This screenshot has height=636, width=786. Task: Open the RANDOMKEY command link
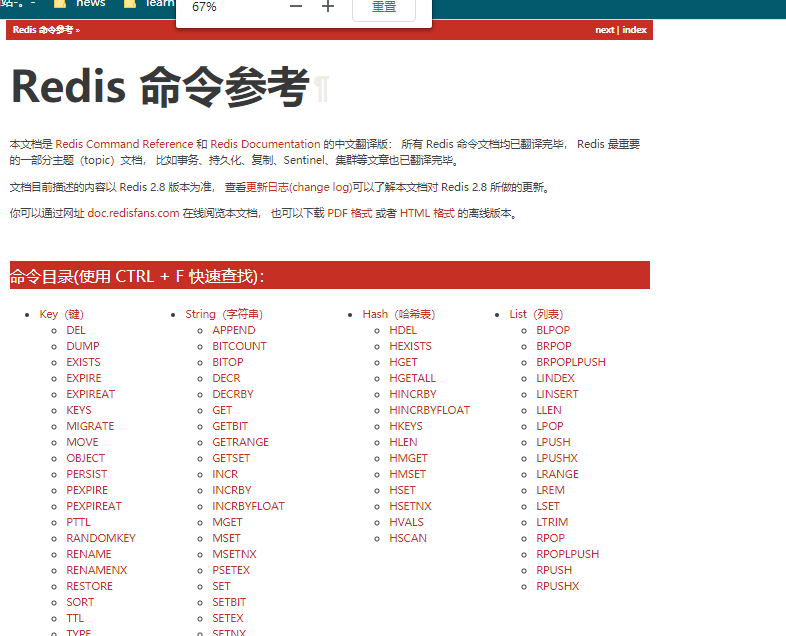coord(101,539)
